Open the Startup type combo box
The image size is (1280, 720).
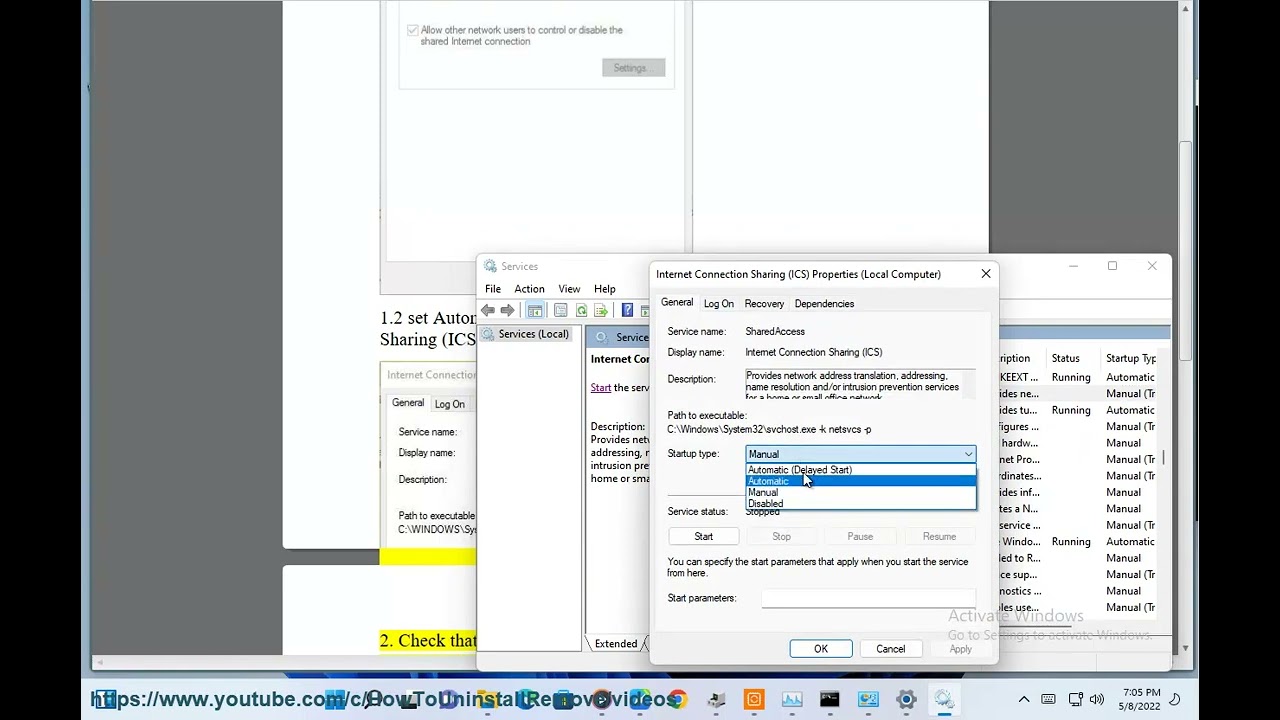(x=860, y=454)
